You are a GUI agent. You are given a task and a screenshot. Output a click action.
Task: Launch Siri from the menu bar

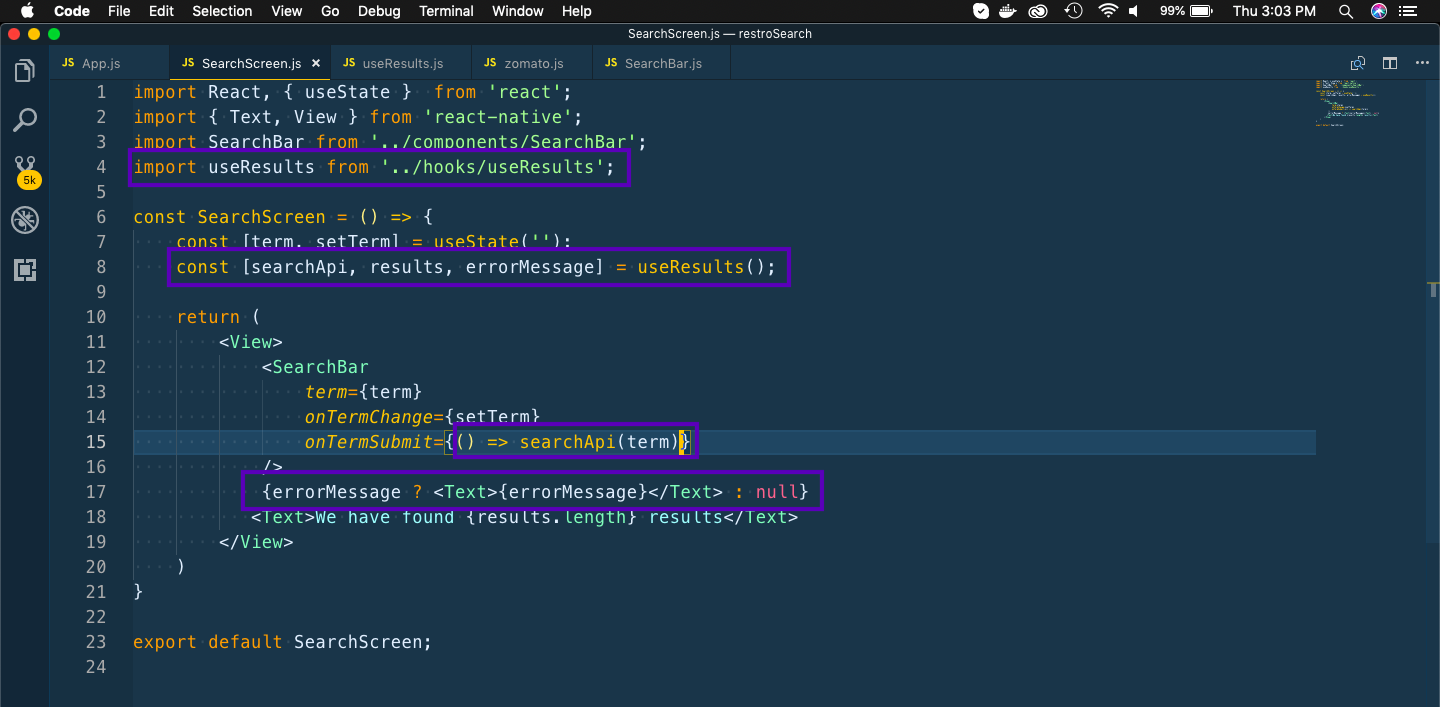point(1379,11)
